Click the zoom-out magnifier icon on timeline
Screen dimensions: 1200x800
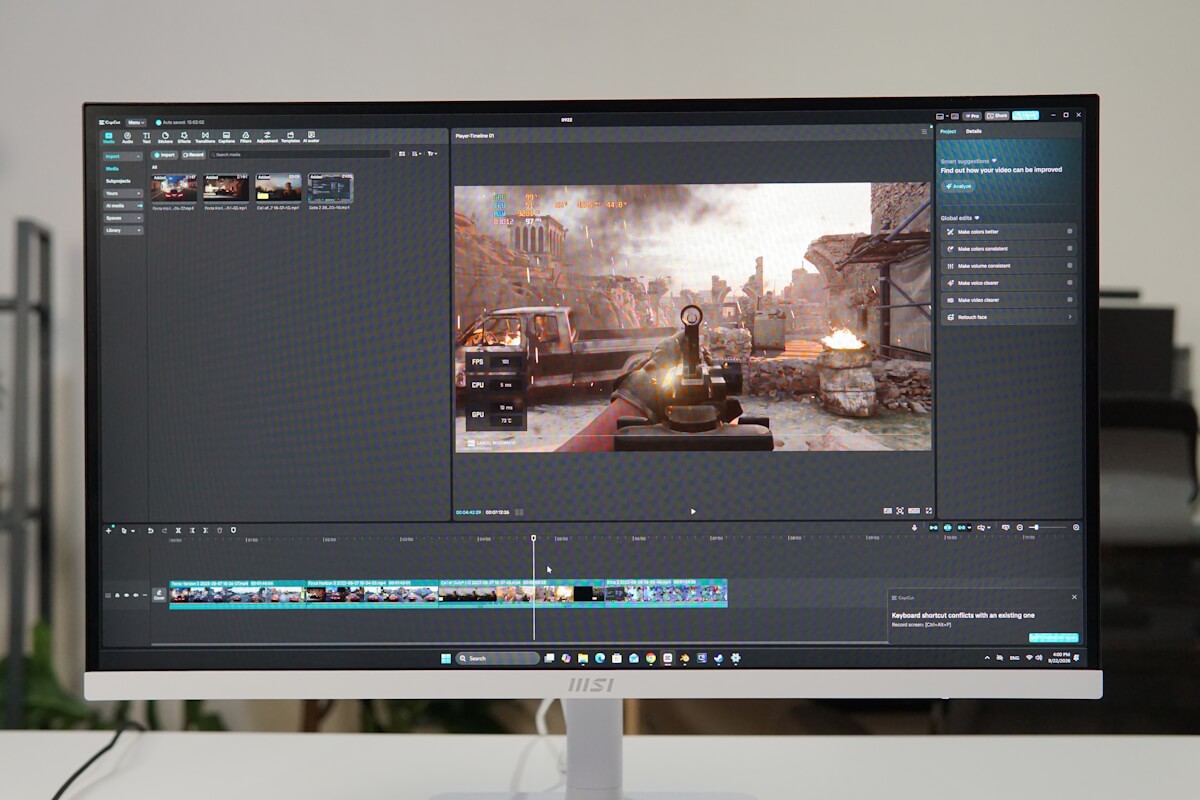(1020, 527)
